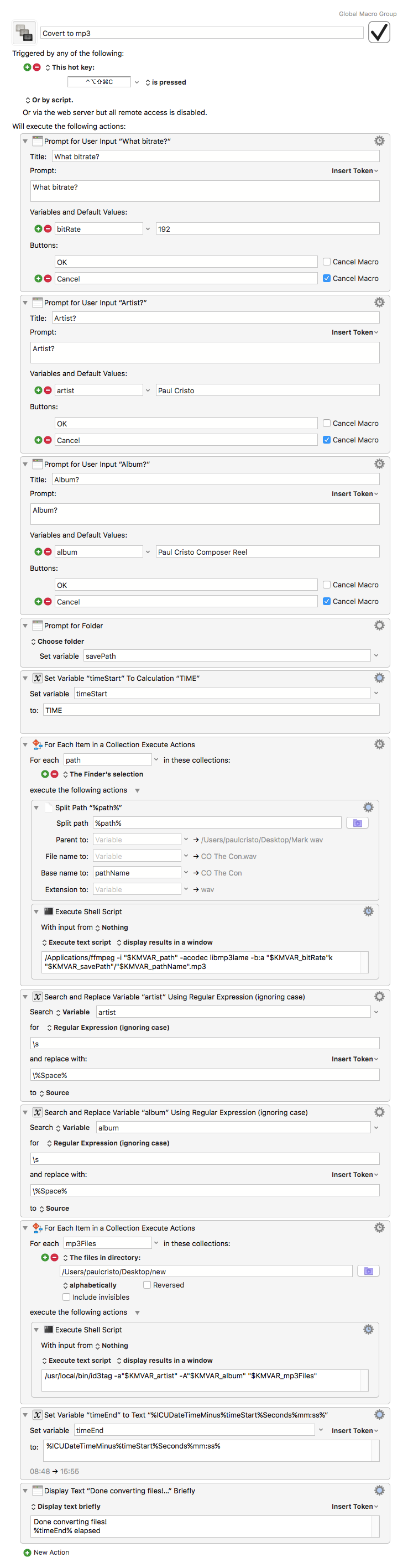Open variable dropdown next to savePath

pos(376,655)
